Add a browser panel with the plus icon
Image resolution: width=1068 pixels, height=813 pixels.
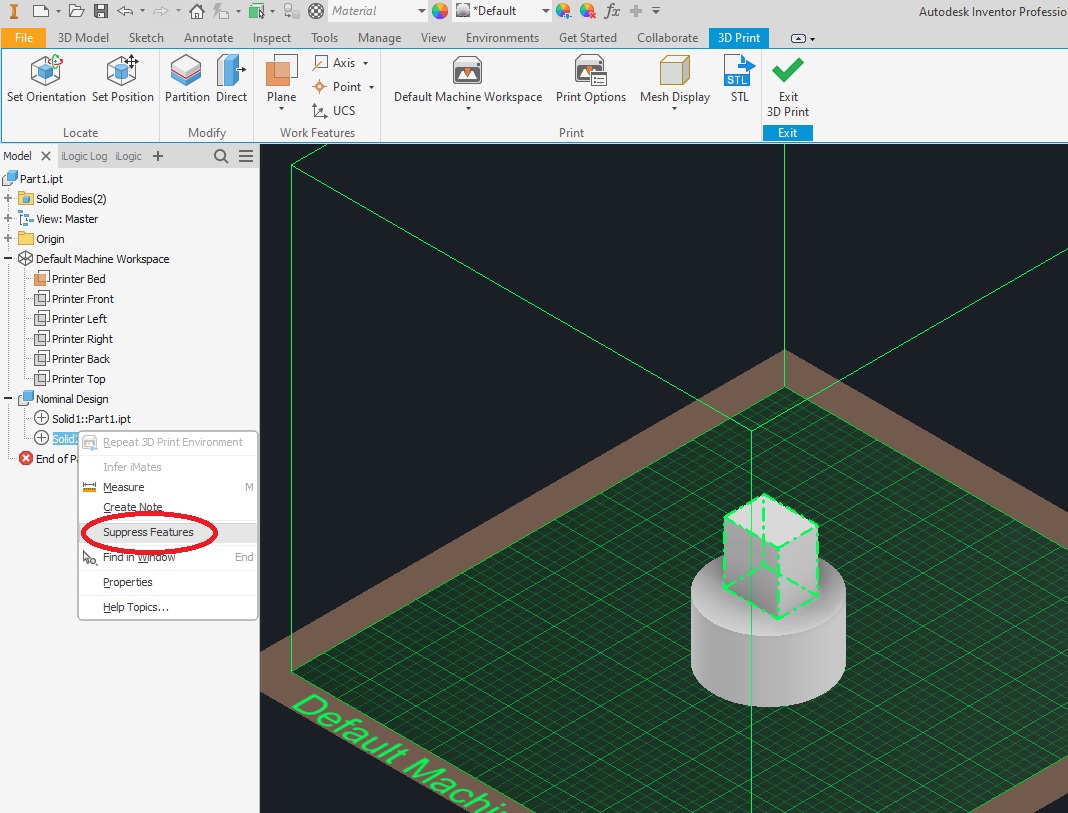[158, 156]
